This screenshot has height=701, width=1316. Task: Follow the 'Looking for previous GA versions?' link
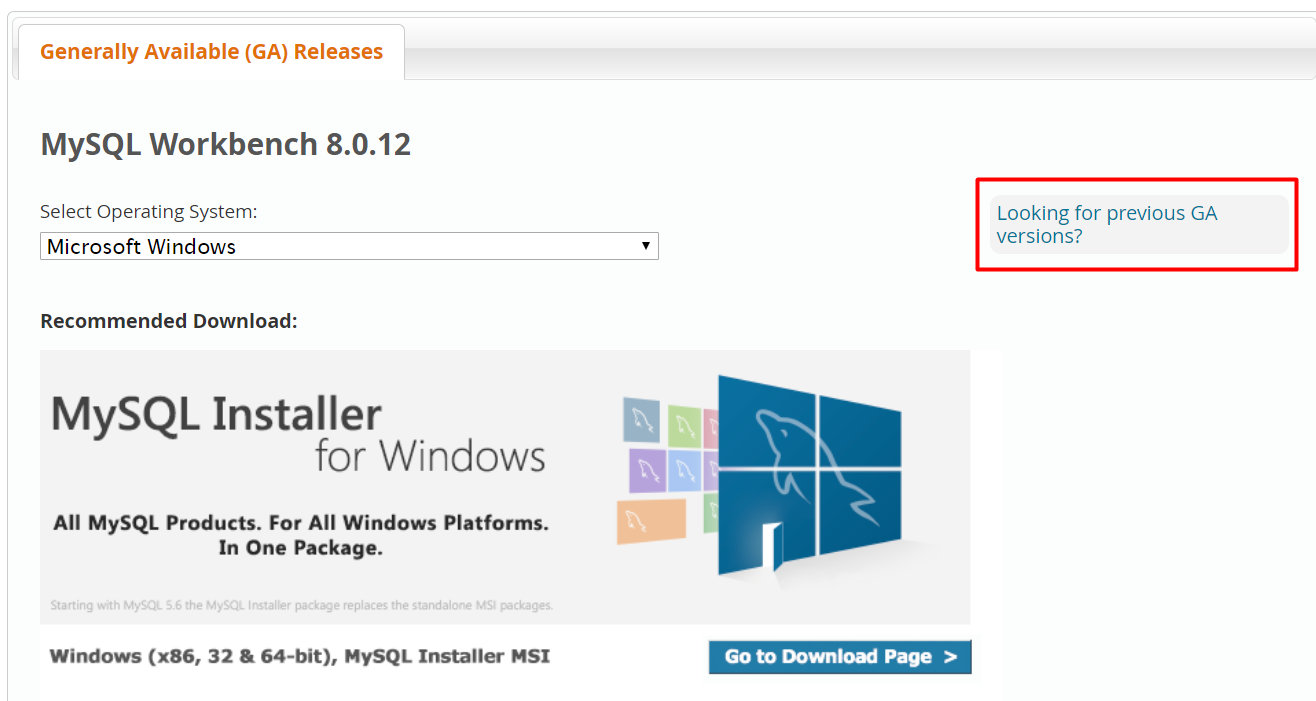[x=1107, y=225]
